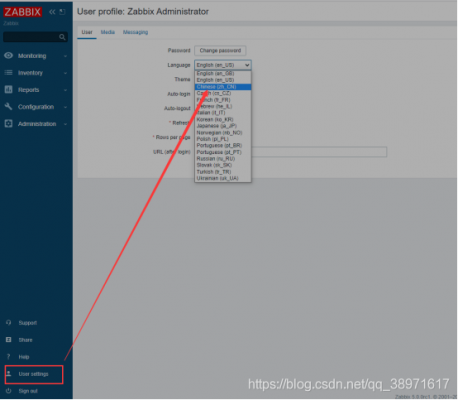Click the Zabbix logo

[x=23, y=12]
